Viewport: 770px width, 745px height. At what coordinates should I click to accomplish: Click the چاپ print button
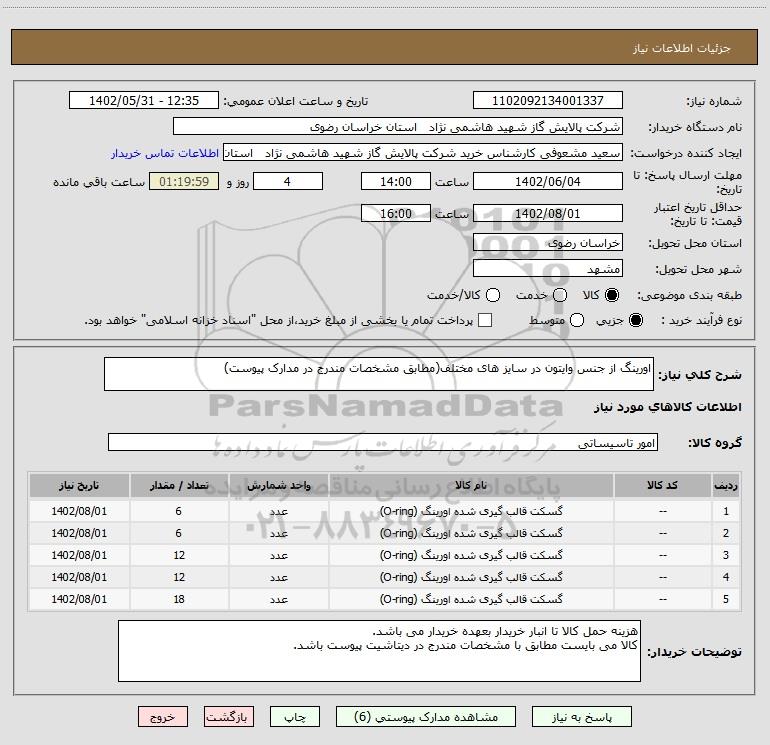297,717
